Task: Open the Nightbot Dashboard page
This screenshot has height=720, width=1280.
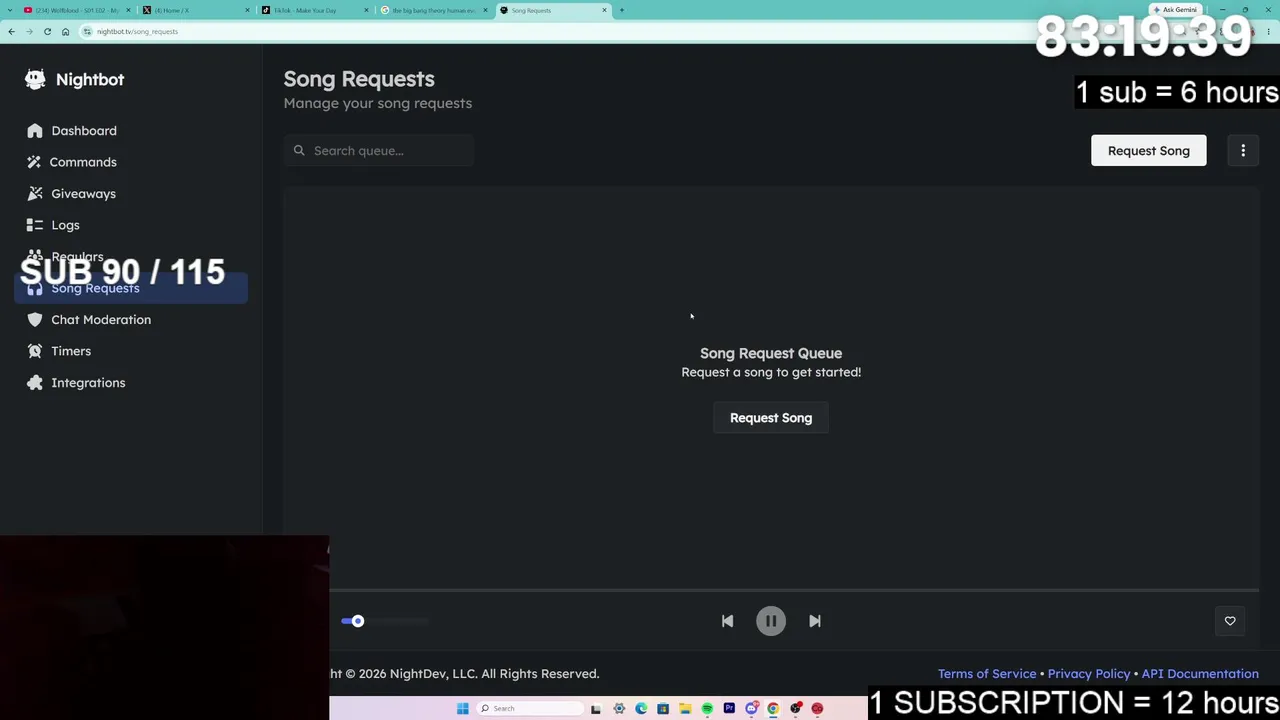Action: click(84, 131)
